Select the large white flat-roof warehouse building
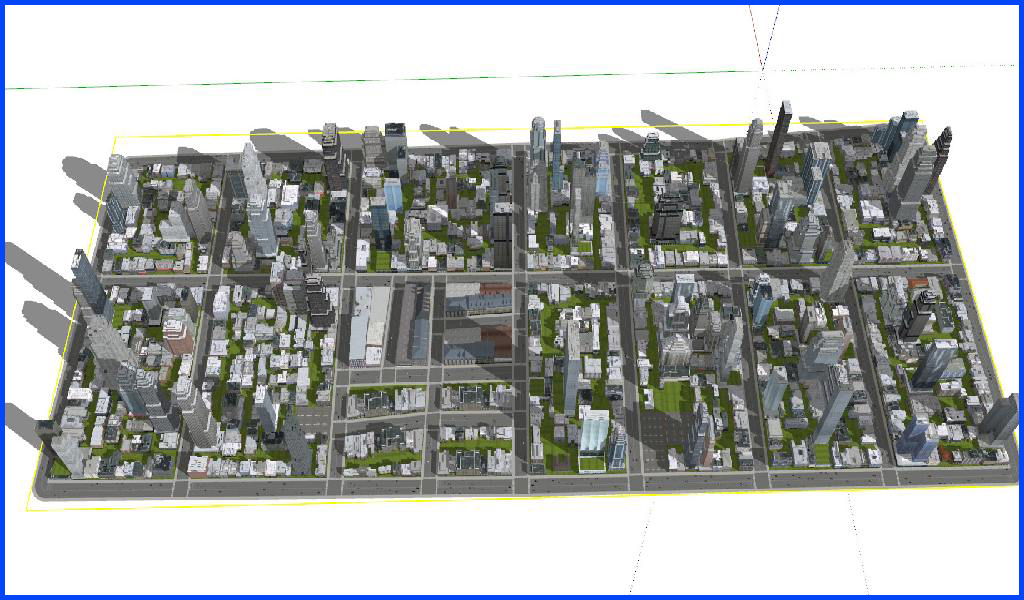The width and height of the screenshot is (1024, 600). coord(368,325)
